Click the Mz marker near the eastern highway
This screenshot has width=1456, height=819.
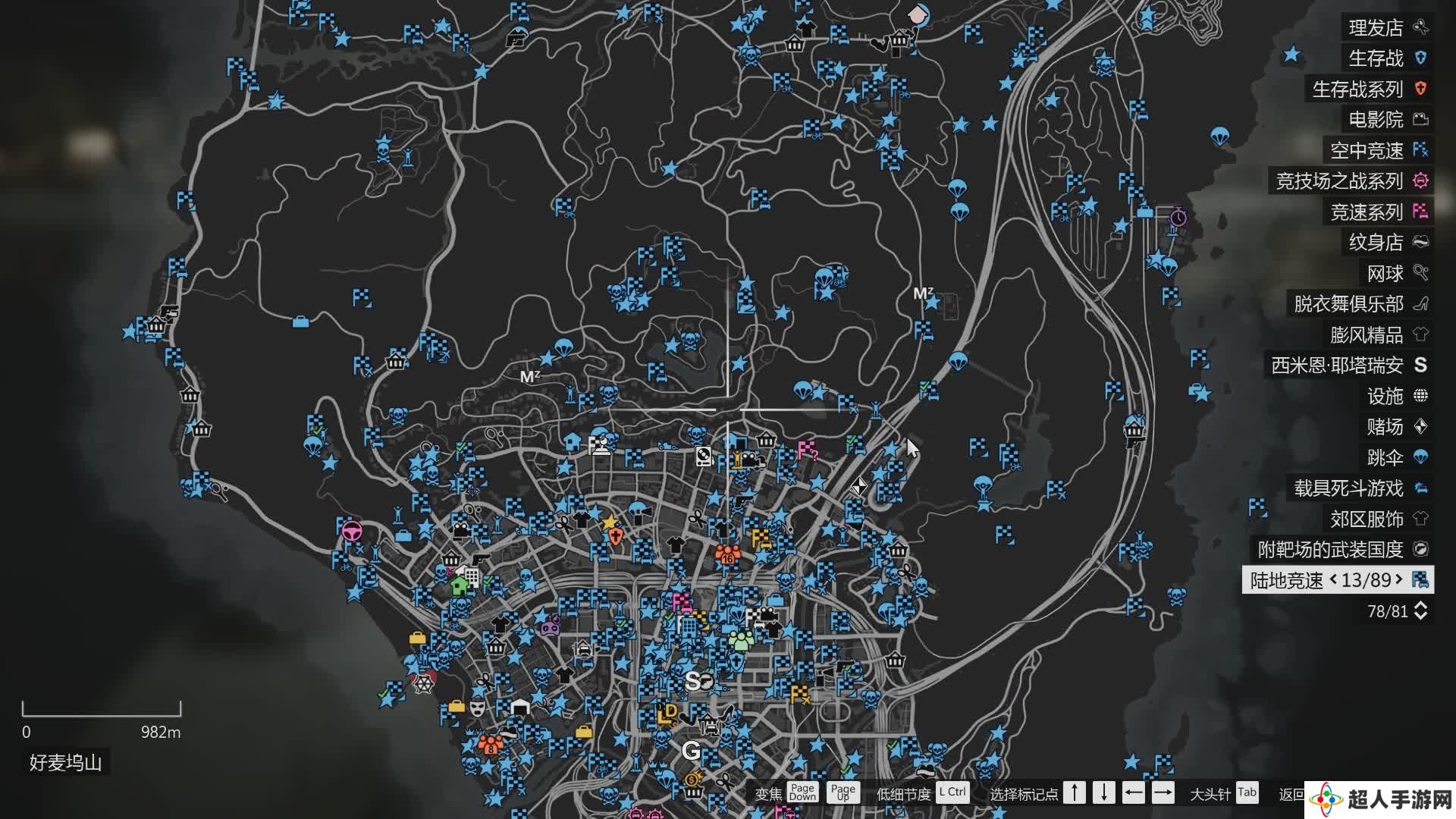pos(923,293)
